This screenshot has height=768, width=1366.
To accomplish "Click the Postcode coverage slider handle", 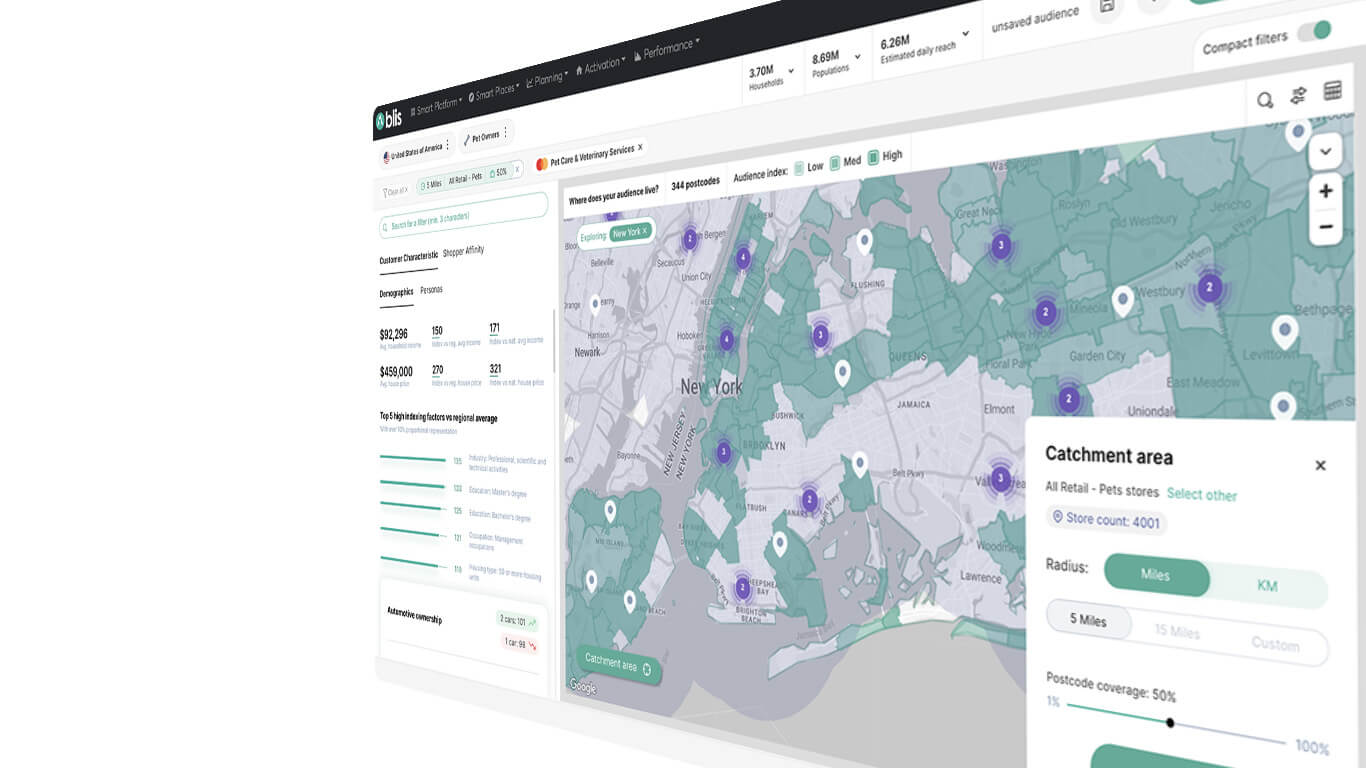I will [1170, 723].
